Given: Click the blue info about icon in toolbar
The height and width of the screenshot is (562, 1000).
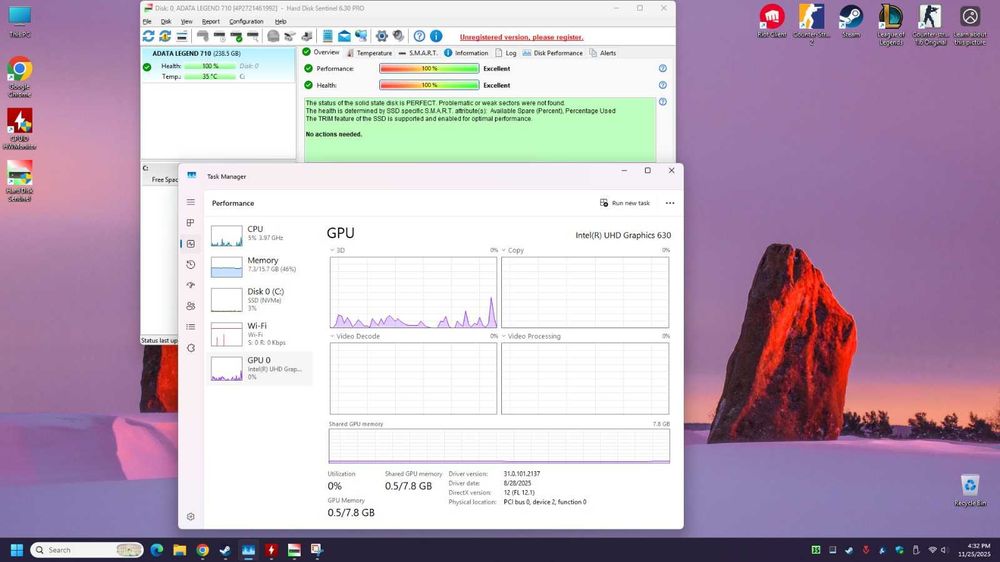Looking at the screenshot, I should click(436, 36).
